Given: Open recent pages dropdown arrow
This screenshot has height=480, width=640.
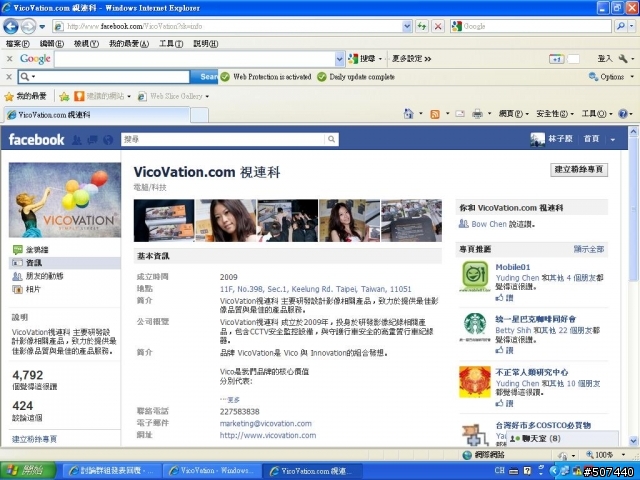Looking at the screenshot, I should (x=42, y=27).
